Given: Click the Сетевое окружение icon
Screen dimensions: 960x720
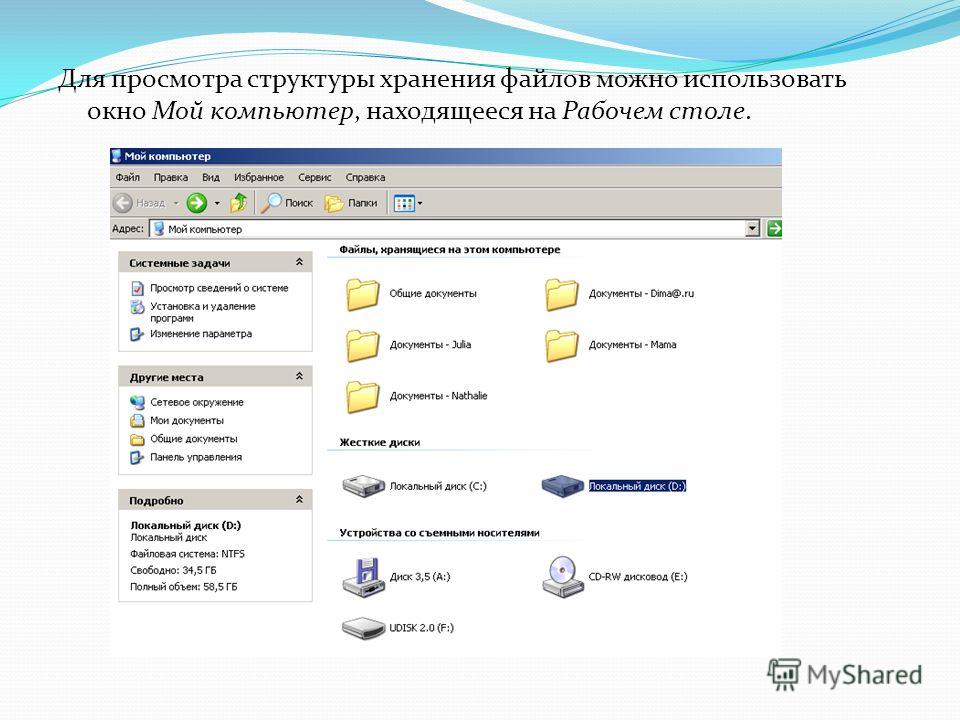Looking at the screenshot, I should click(x=137, y=402).
